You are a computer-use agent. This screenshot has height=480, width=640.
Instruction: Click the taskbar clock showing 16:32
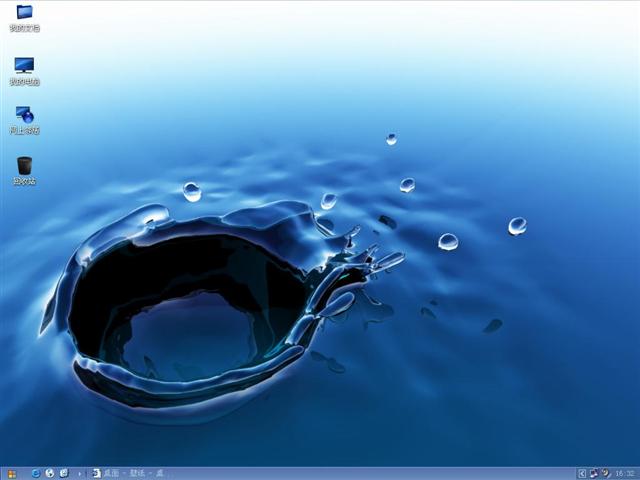coord(624,473)
